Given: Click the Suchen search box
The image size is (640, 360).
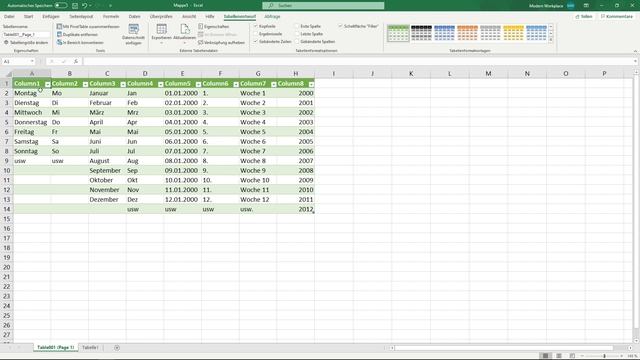Looking at the screenshot, I should (323, 6).
